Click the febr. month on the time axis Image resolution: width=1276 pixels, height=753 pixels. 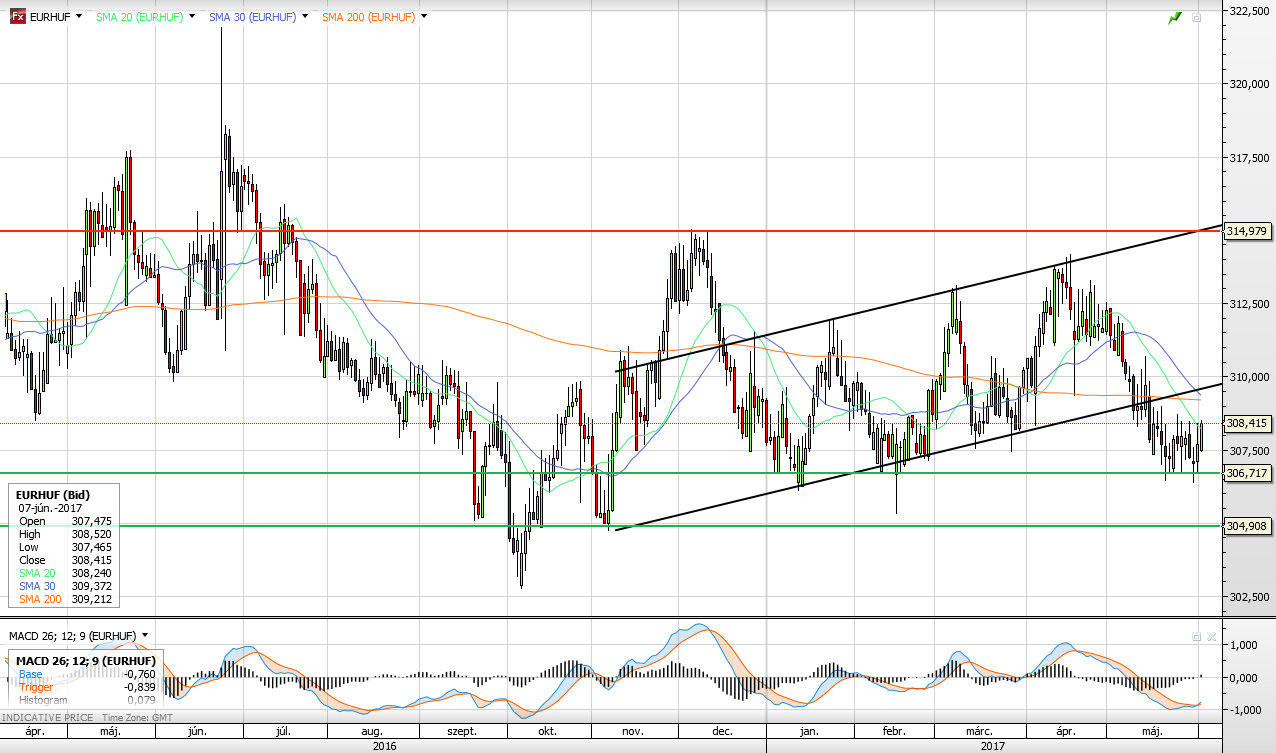[x=893, y=731]
